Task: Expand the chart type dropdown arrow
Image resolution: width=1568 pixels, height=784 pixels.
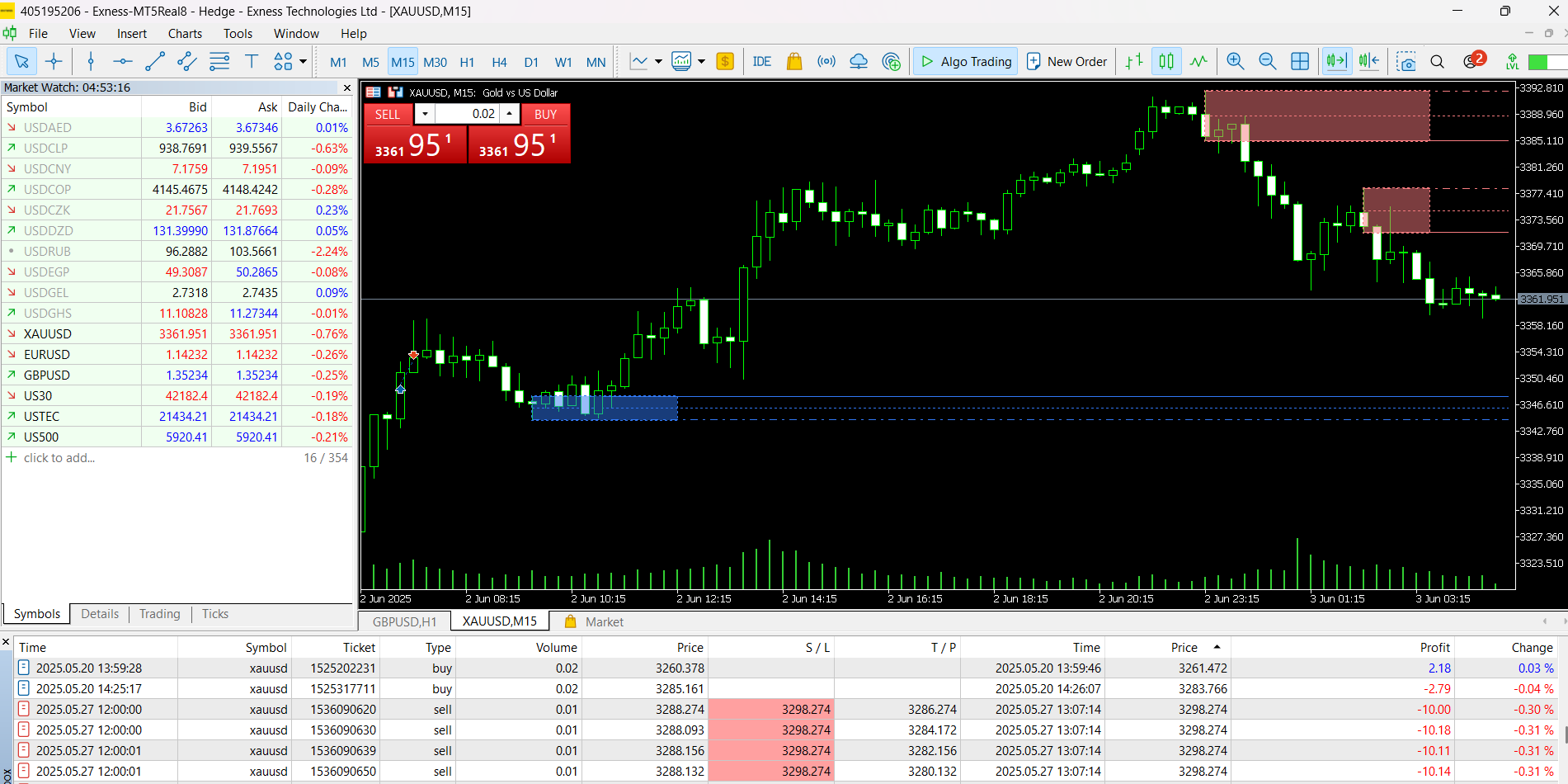Action: coord(658,62)
